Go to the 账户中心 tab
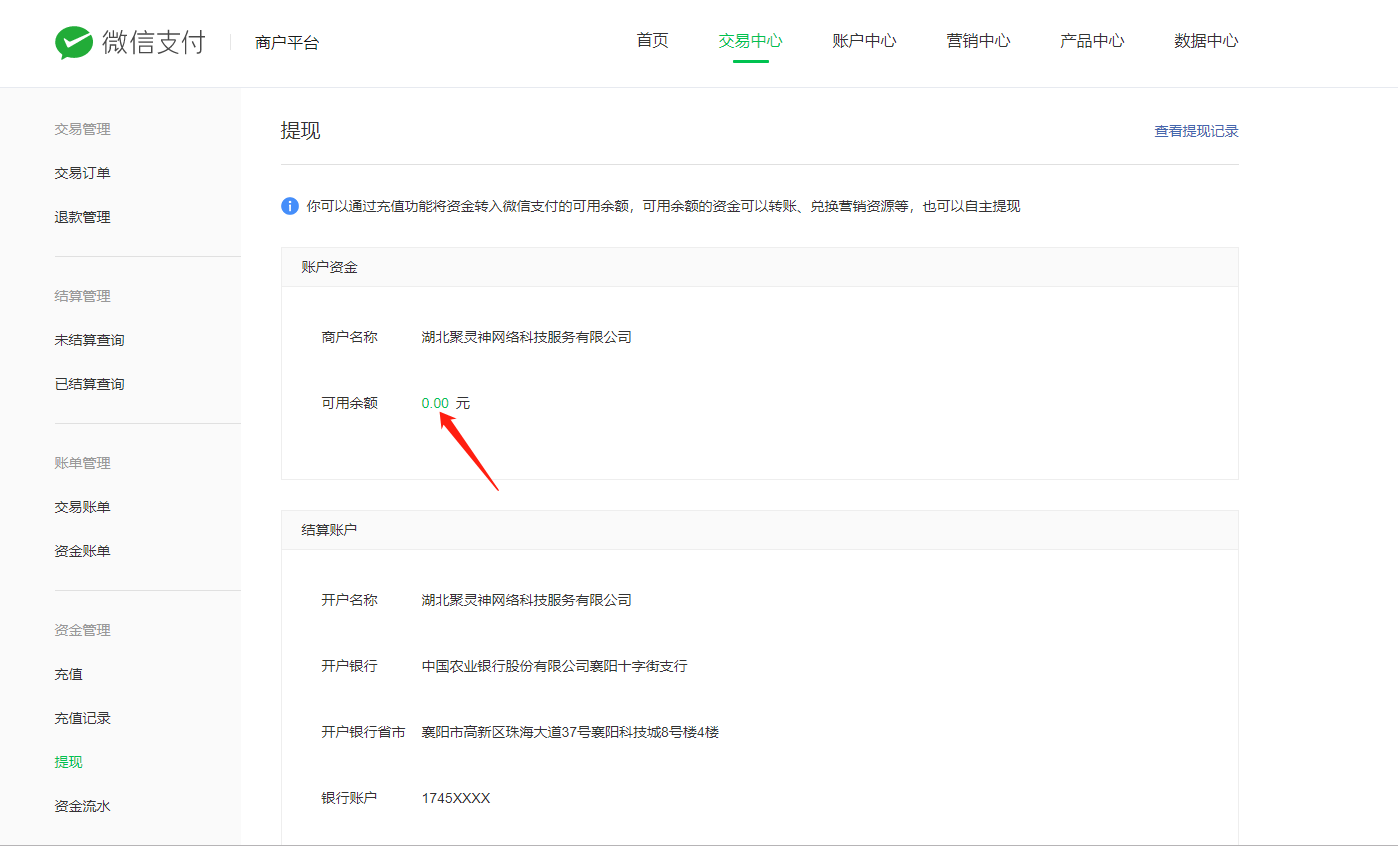 pos(864,41)
